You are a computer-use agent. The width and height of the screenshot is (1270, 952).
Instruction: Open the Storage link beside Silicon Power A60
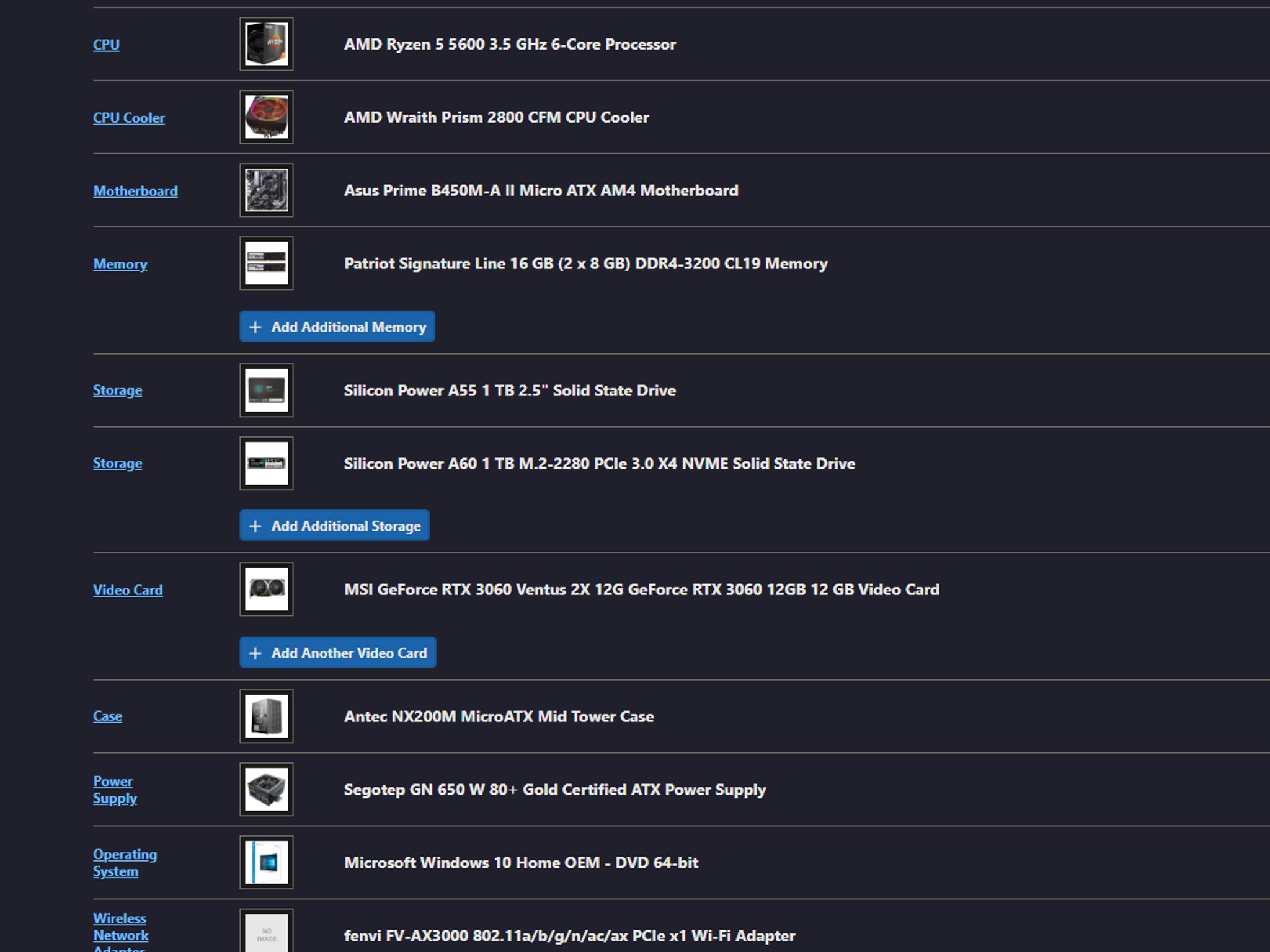[x=118, y=464]
